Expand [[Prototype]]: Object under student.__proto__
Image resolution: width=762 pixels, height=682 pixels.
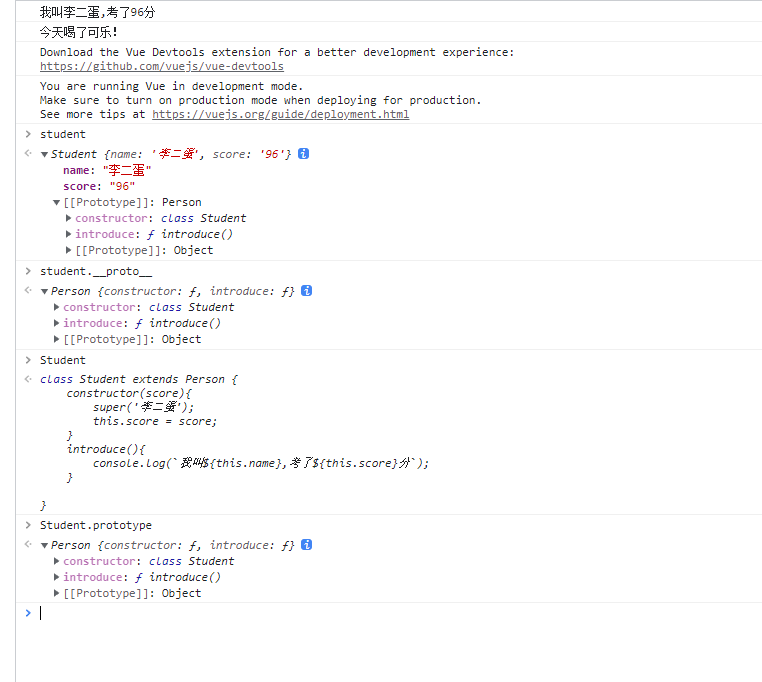pos(56,339)
